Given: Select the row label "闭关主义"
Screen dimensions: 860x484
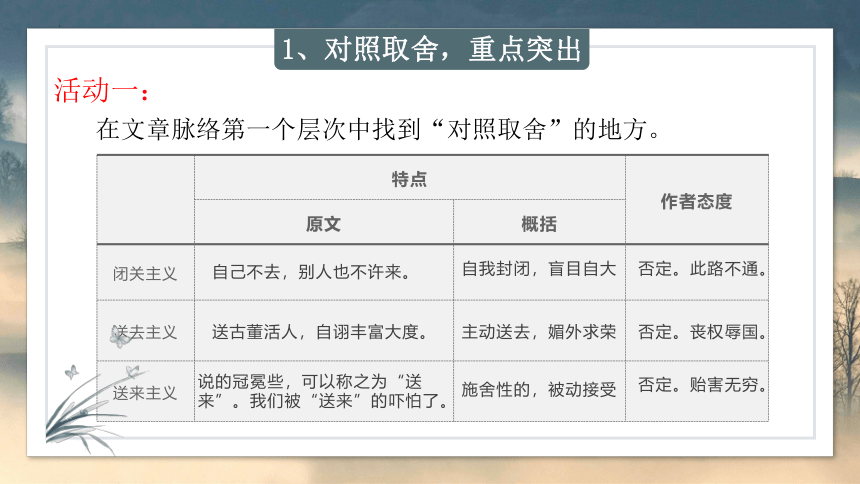Looking at the screenshot, I should point(145,273).
